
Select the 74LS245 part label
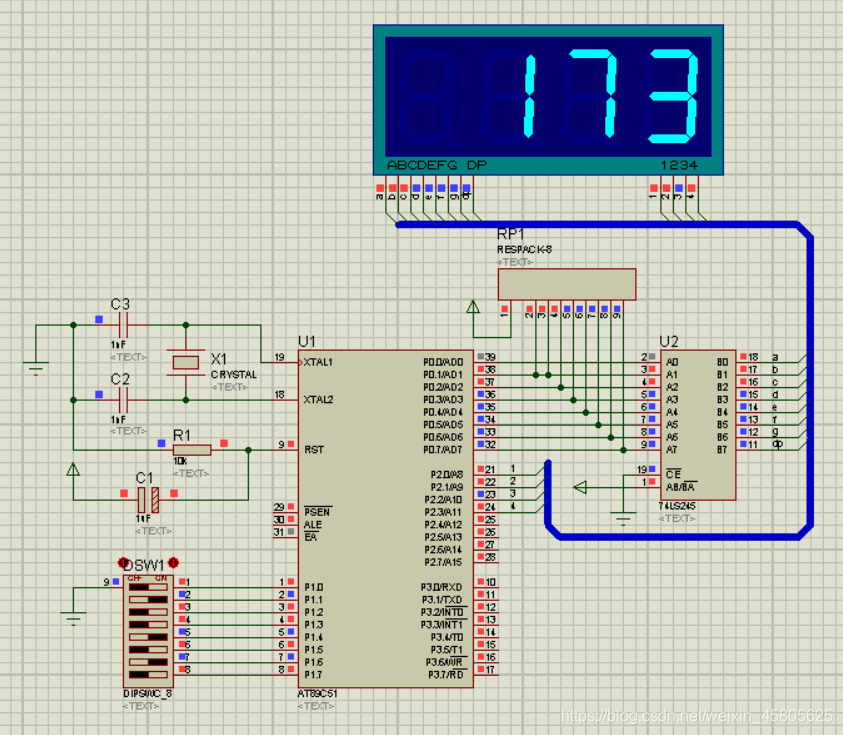(x=677, y=506)
